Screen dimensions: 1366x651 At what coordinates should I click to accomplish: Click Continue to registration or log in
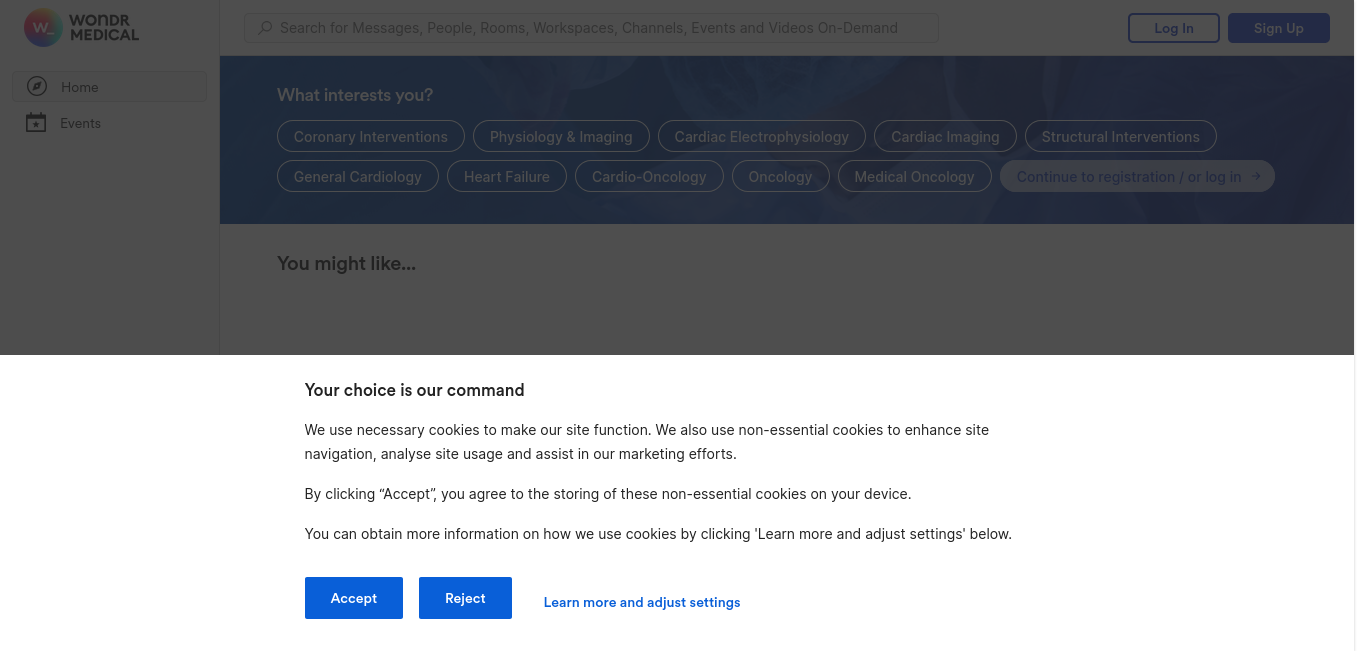tap(1138, 176)
